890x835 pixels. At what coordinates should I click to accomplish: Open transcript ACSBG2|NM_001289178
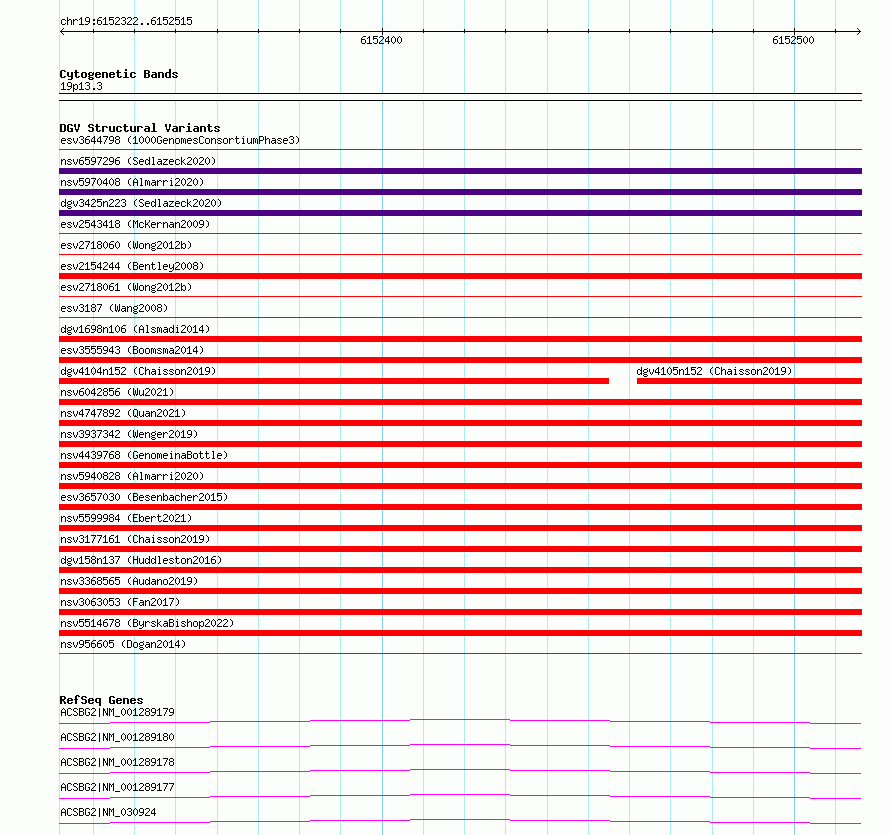tap(117, 762)
